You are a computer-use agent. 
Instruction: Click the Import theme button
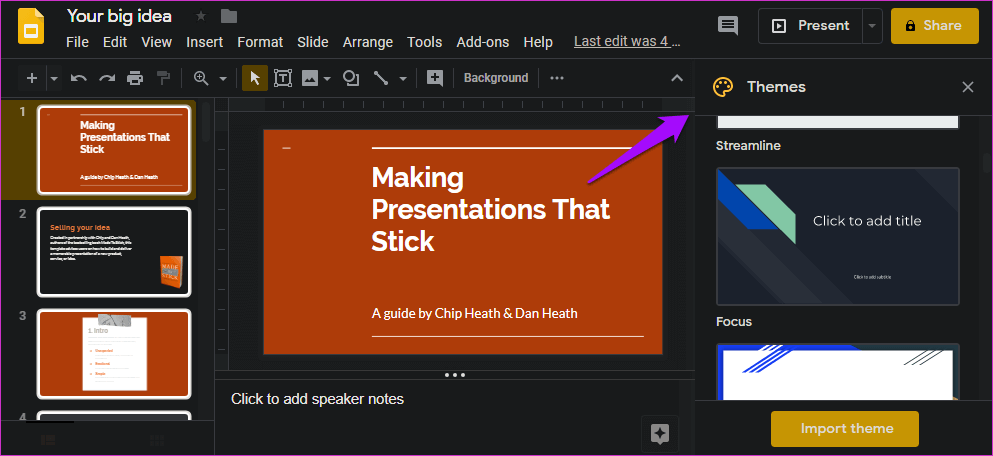(845, 429)
